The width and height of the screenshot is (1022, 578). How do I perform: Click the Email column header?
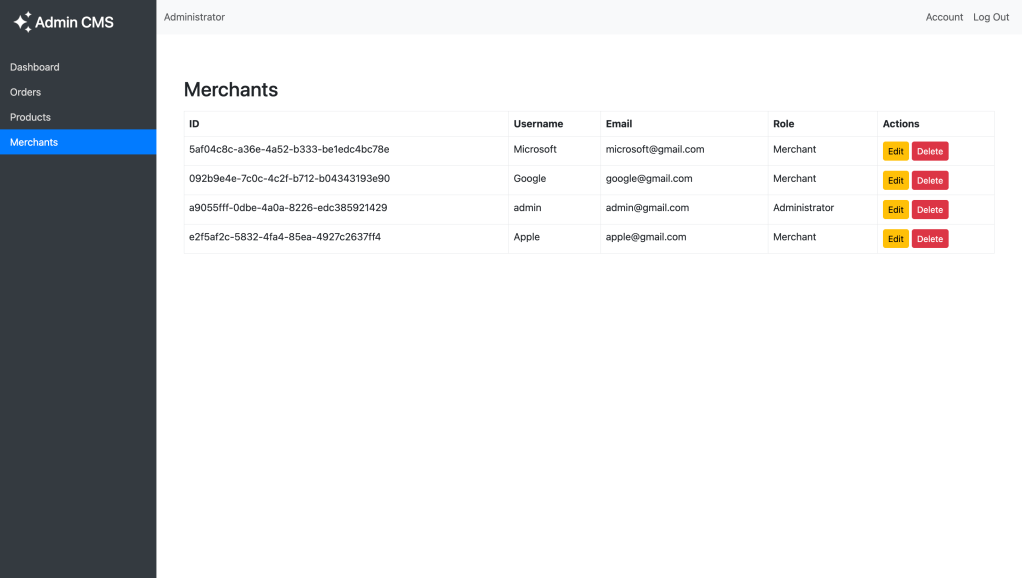(619, 124)
